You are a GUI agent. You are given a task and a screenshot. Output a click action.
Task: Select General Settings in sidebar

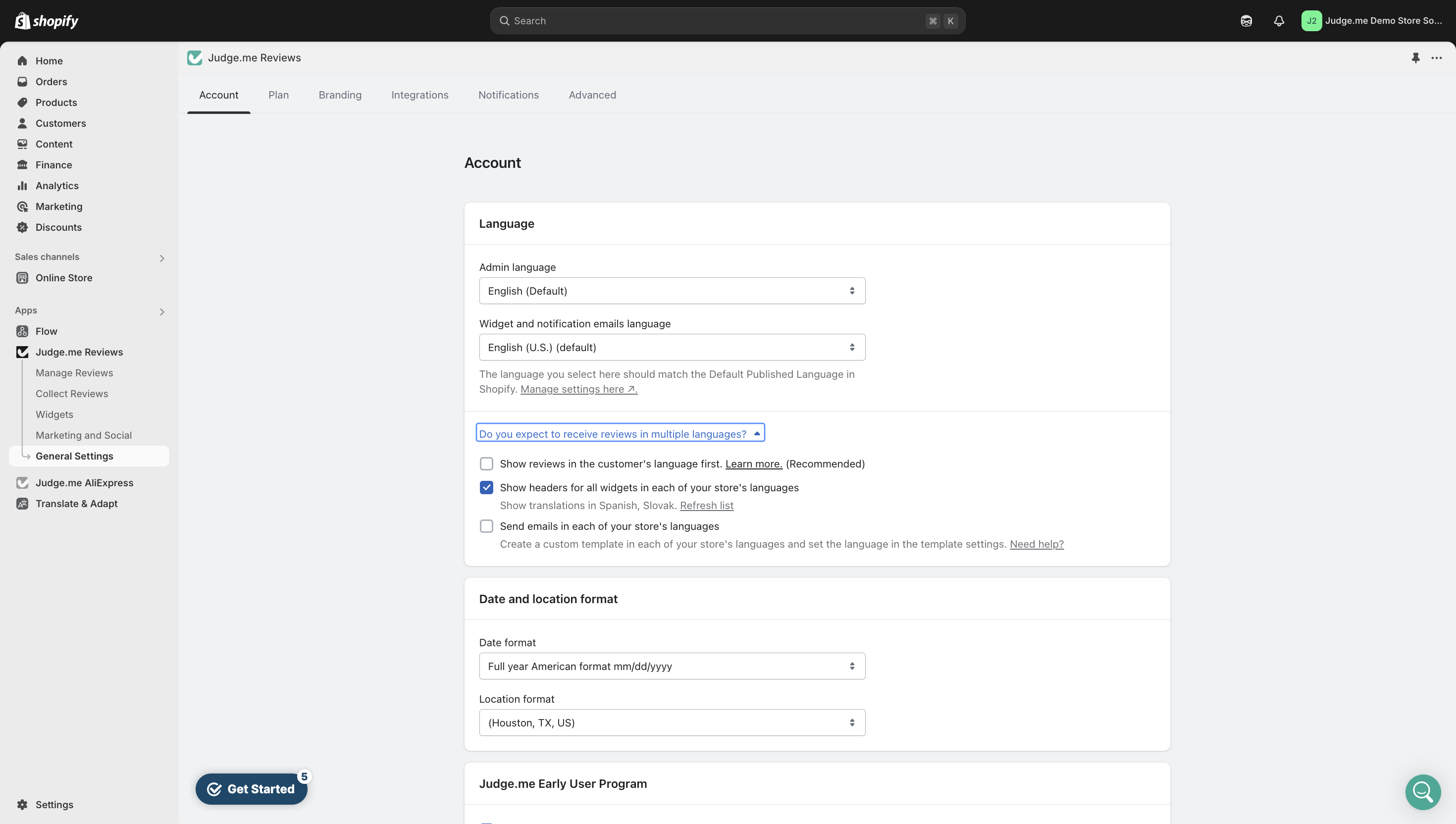coord(89,456)
